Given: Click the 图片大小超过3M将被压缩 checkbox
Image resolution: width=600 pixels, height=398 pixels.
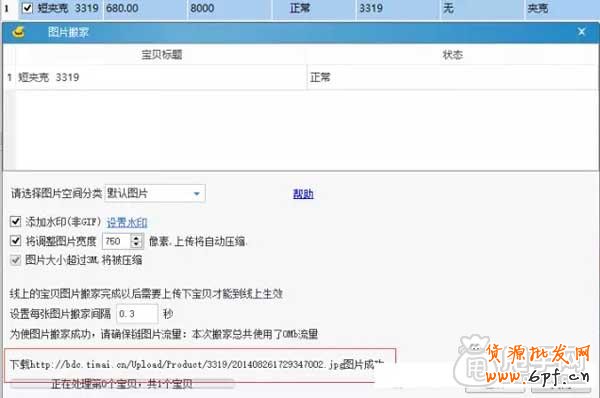Looking at the screenshot, I should (15, 260).
